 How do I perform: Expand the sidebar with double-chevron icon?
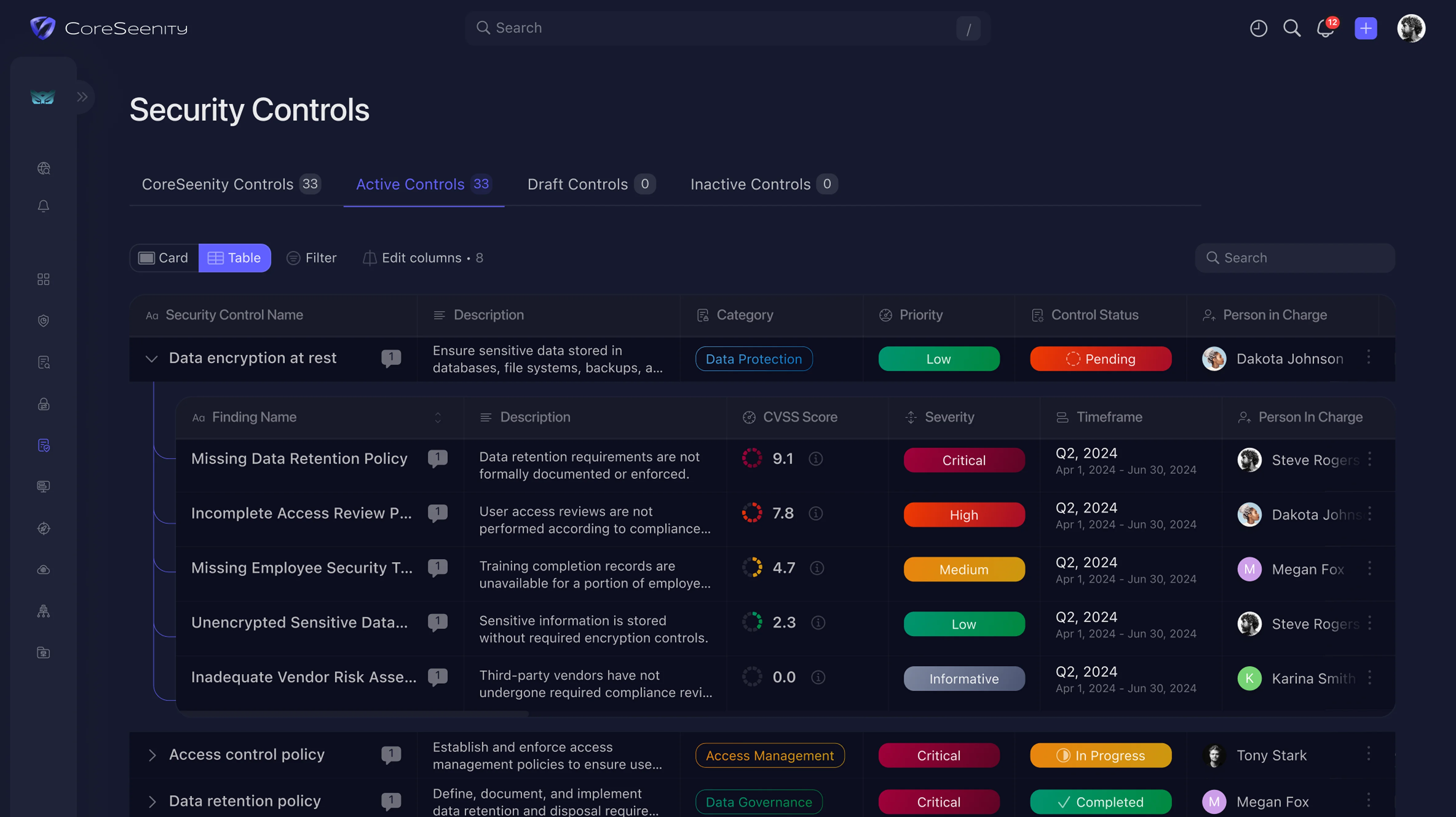tap(82, 97)
